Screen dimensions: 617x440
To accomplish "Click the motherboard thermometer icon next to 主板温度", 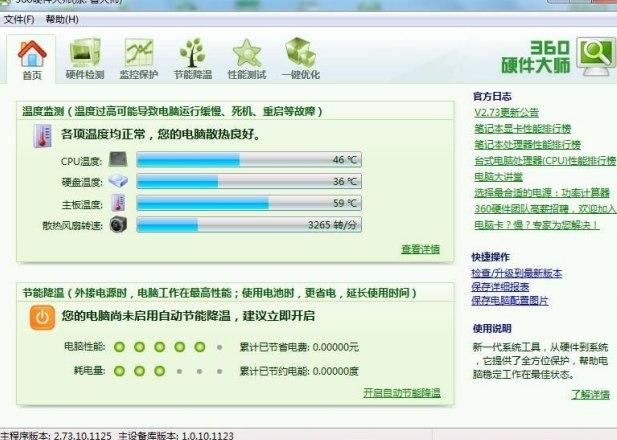I will pos(118,203).
